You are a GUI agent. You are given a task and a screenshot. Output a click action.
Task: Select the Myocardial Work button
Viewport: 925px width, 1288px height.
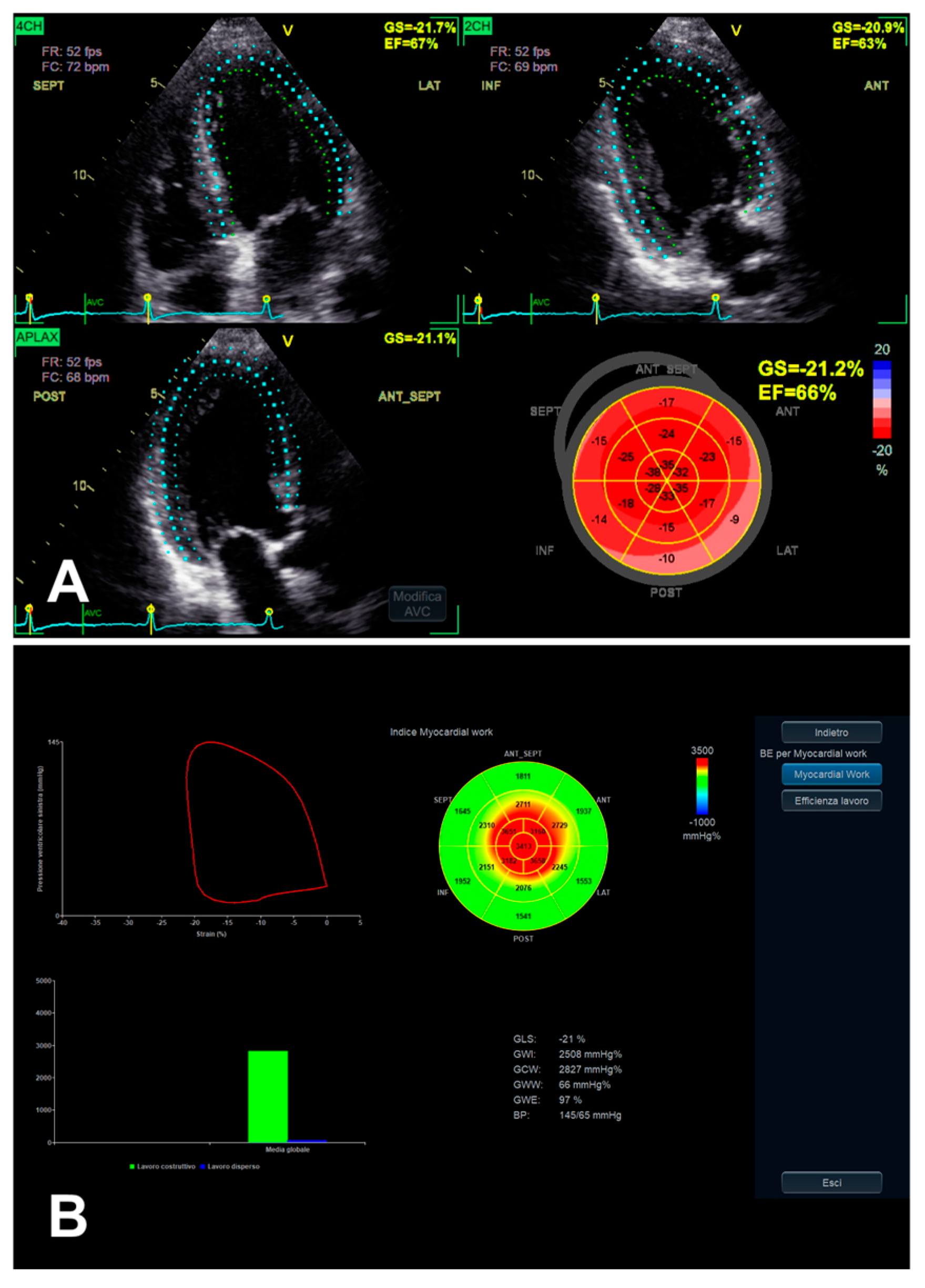tap(831, 774)
